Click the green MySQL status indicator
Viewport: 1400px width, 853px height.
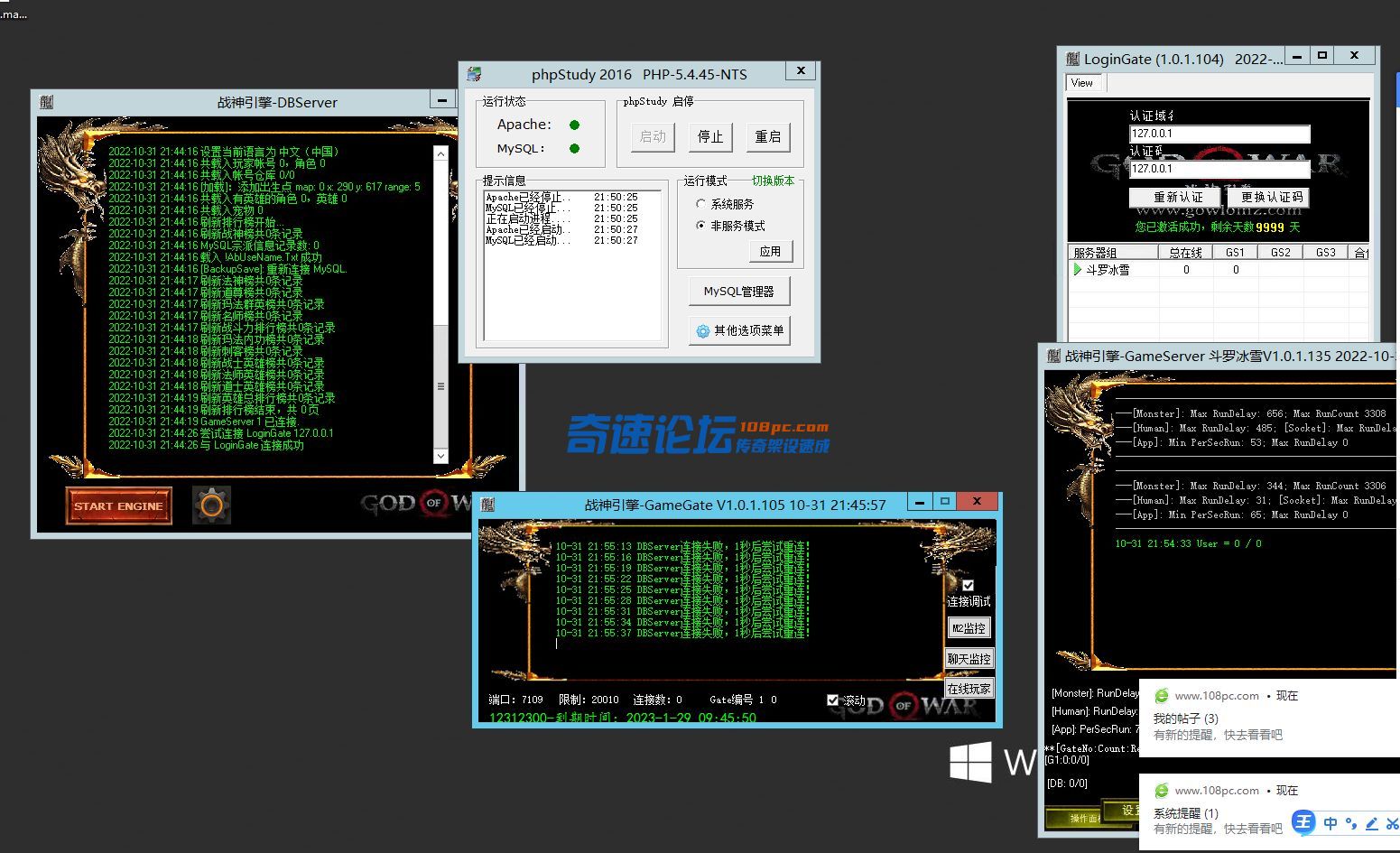574,148
